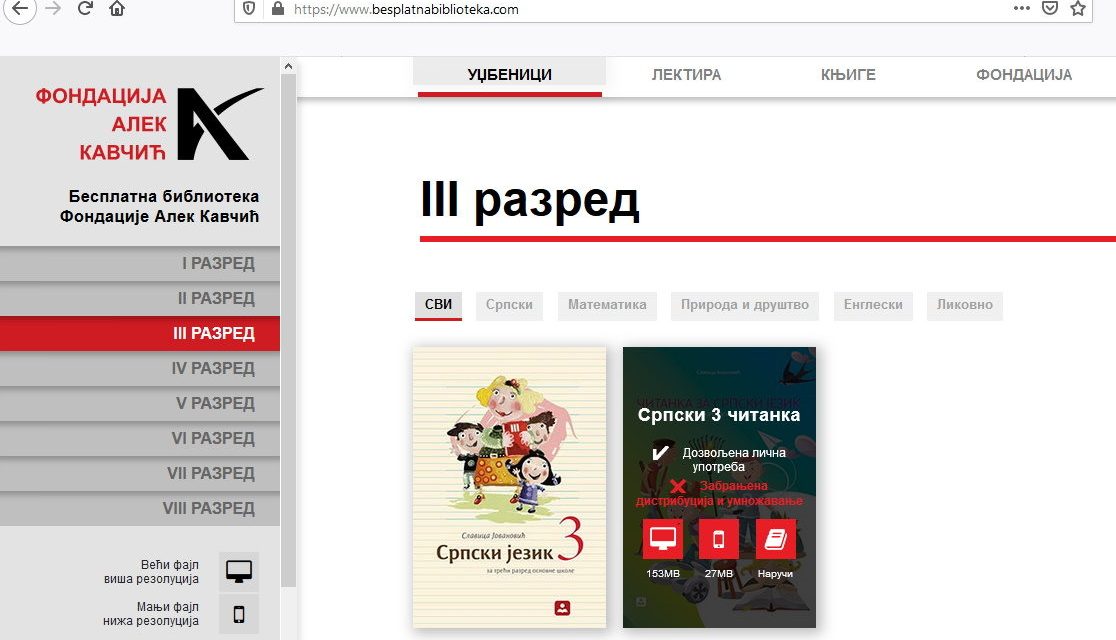Select the smaller file phone icon in sidebar
The height and width of the screenshot is (640, 1116).
point(239,613)
